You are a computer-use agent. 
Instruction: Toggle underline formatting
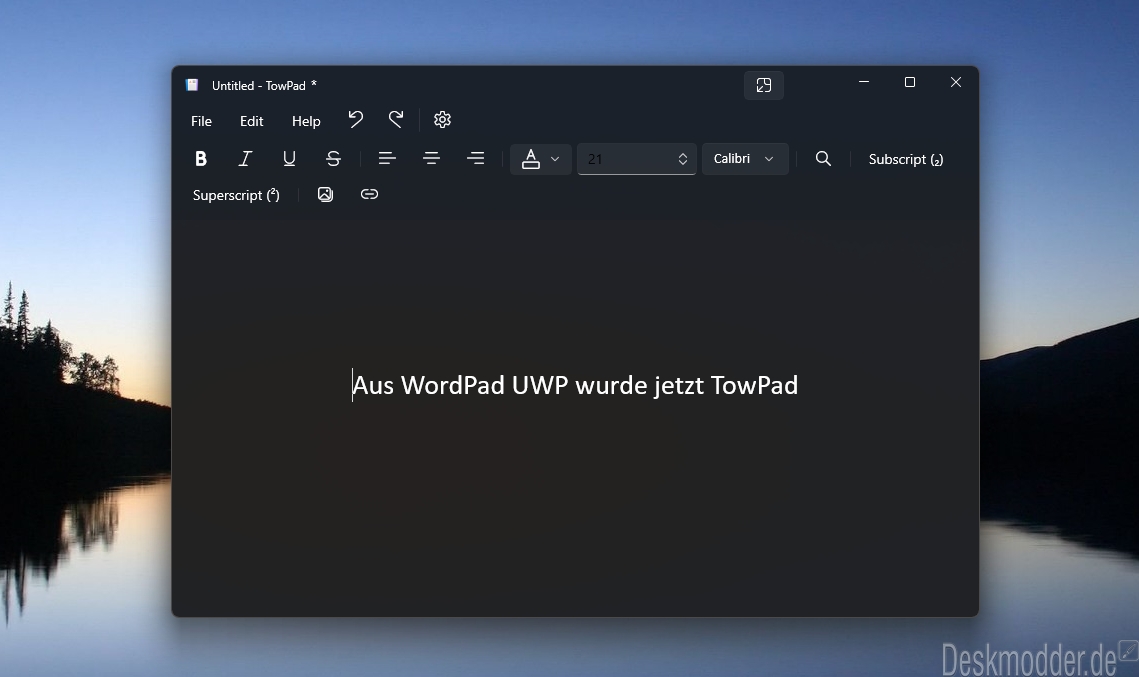[289, 158]
